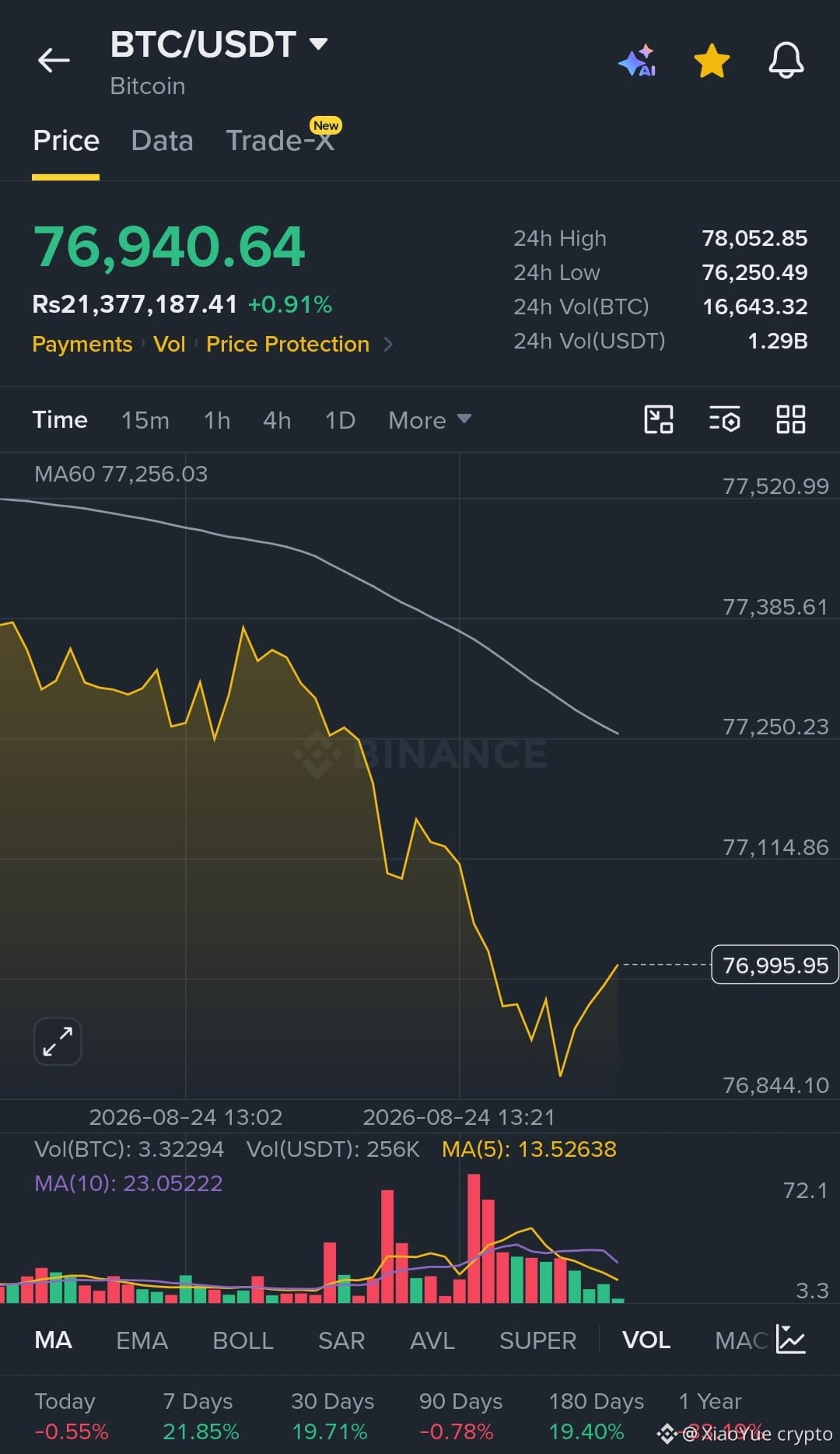
Task: Click the Today -0.55% performance
Action: pos(71,1416)
